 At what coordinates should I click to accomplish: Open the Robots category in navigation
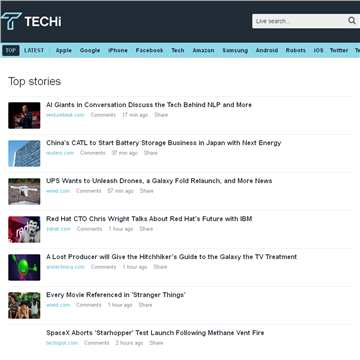click(296, 50)
